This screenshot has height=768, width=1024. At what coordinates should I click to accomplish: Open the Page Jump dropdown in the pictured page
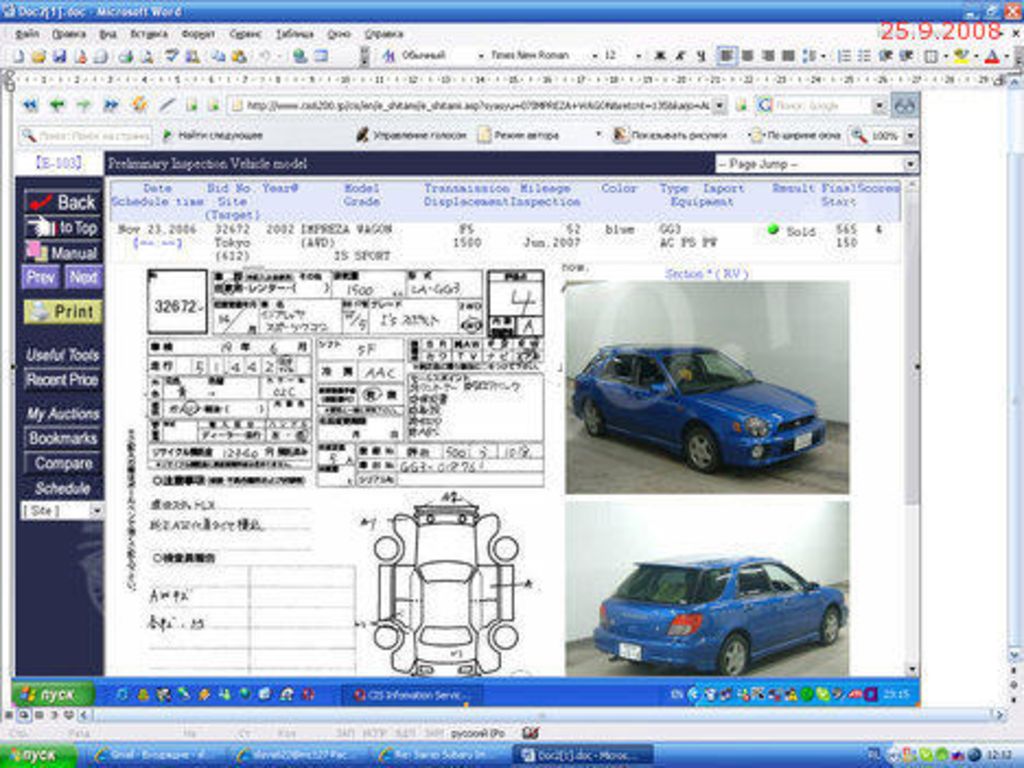point(816,164)
